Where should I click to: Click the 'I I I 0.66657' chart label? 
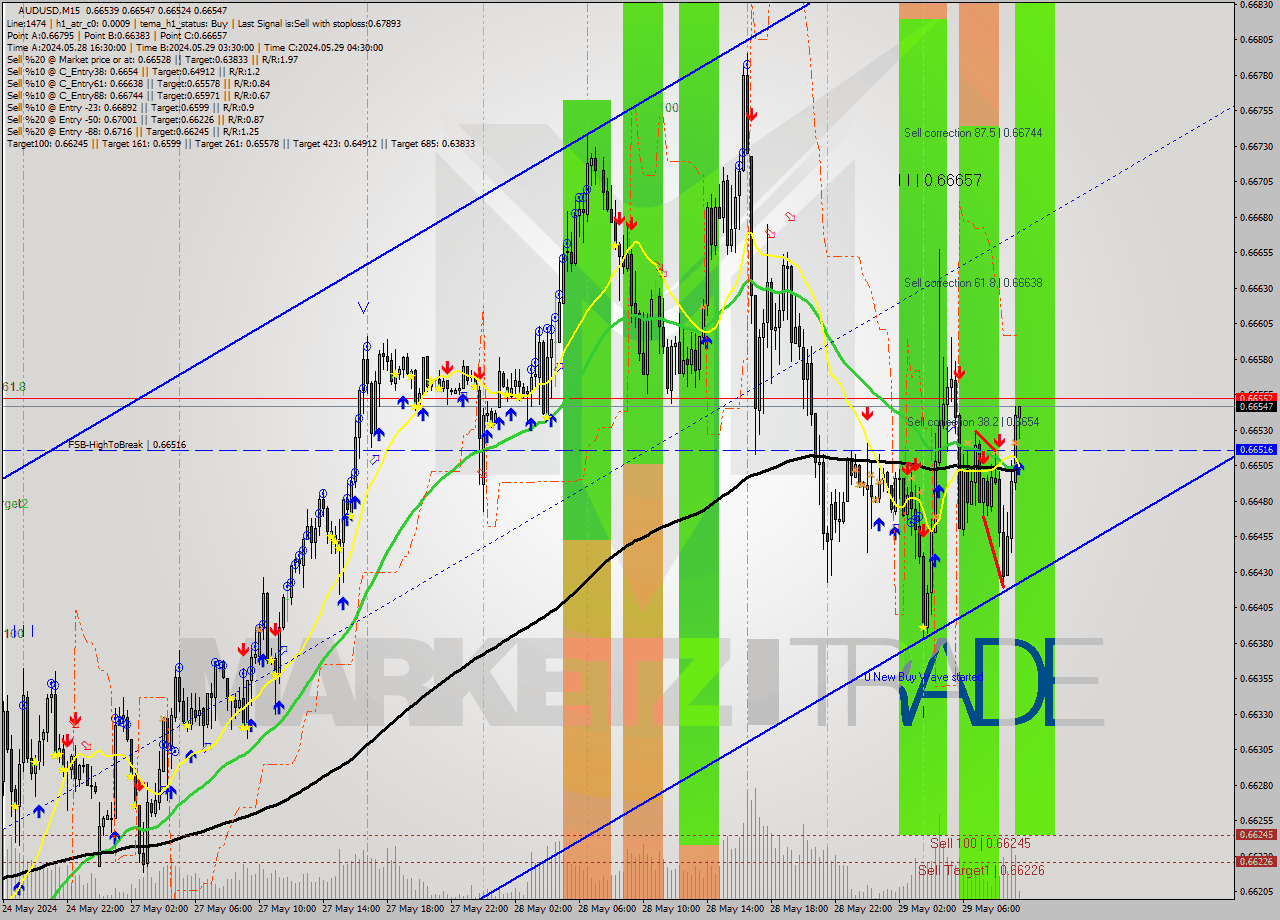(x=940, y=181)
